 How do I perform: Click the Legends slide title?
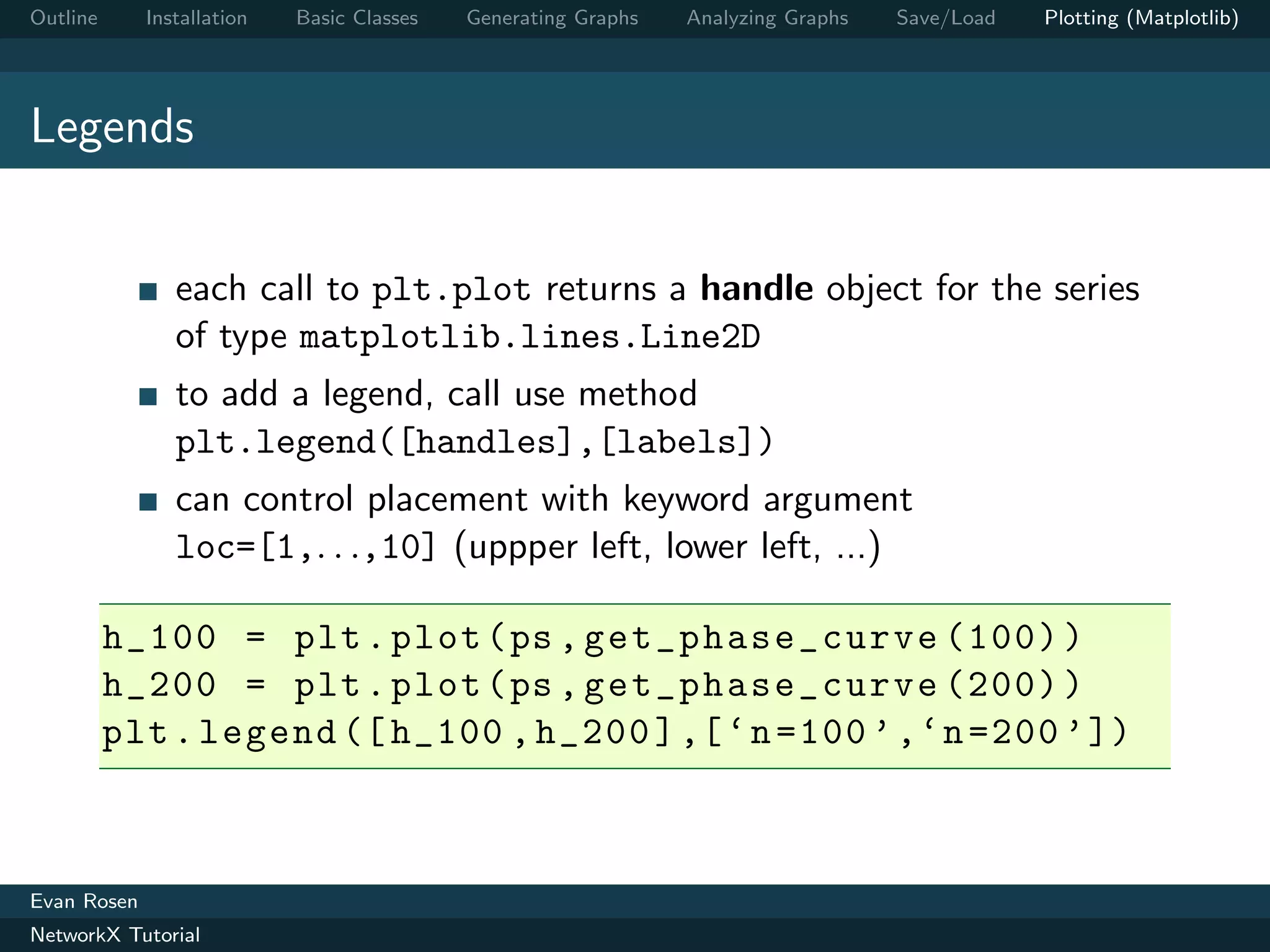coord(112,127)
